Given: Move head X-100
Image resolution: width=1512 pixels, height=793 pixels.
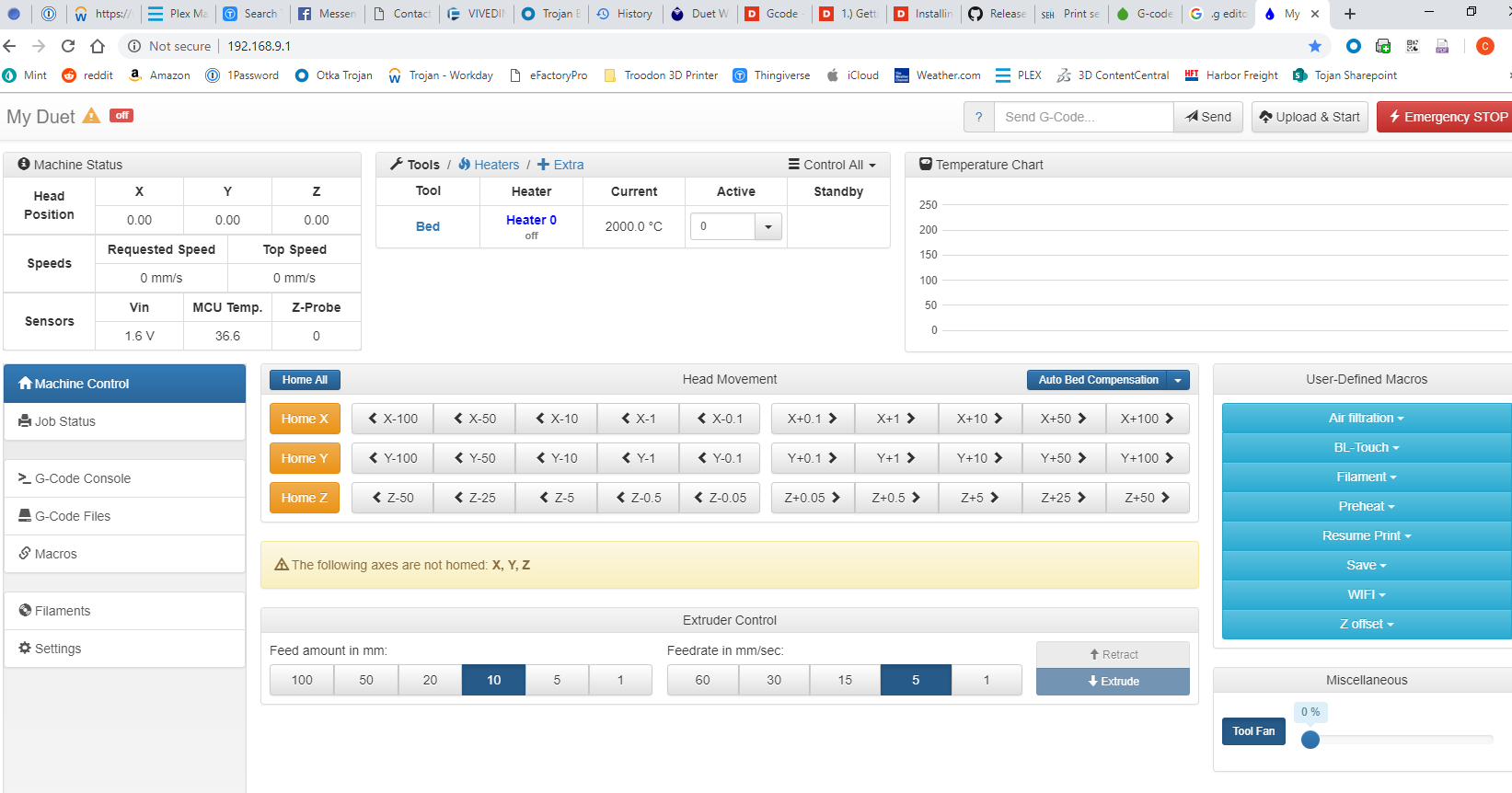Looking at the screenshot, I should 393,419.
